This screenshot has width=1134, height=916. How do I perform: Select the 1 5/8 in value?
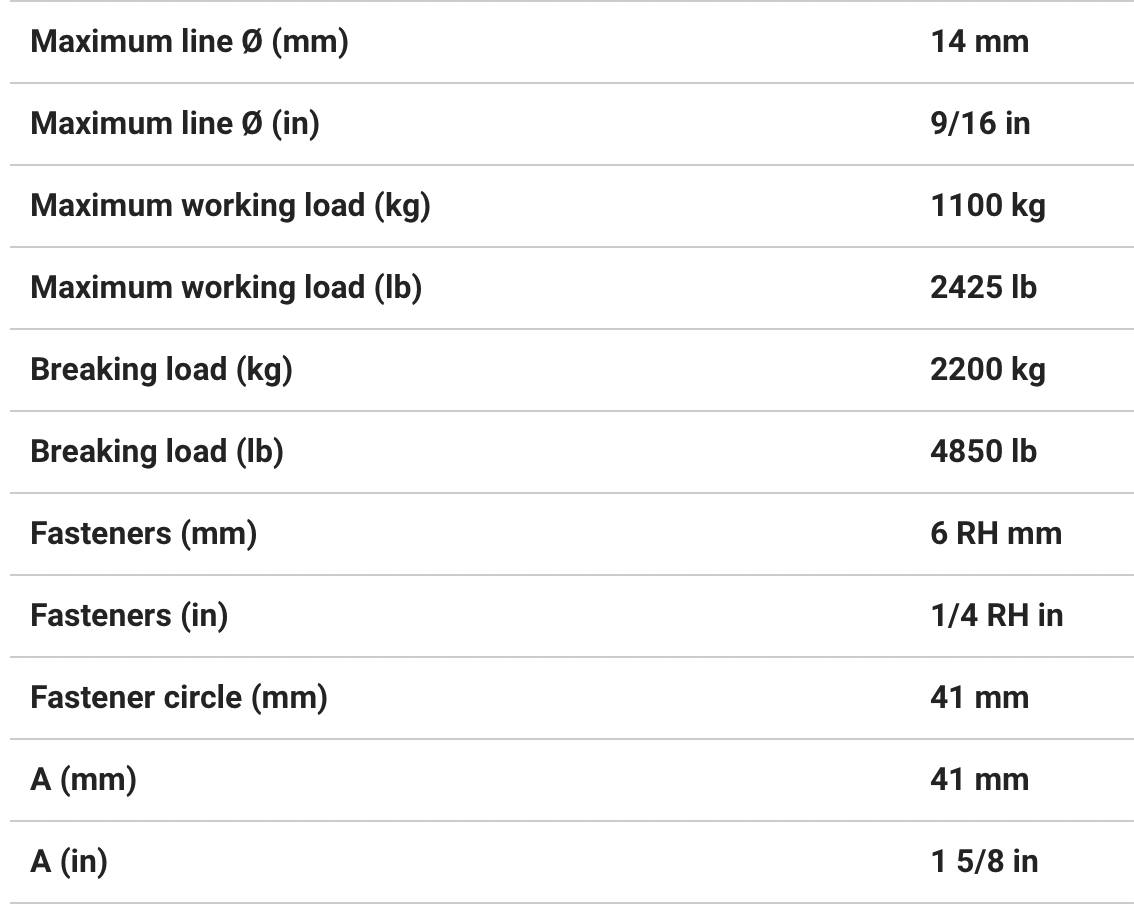tap(984, 862)
